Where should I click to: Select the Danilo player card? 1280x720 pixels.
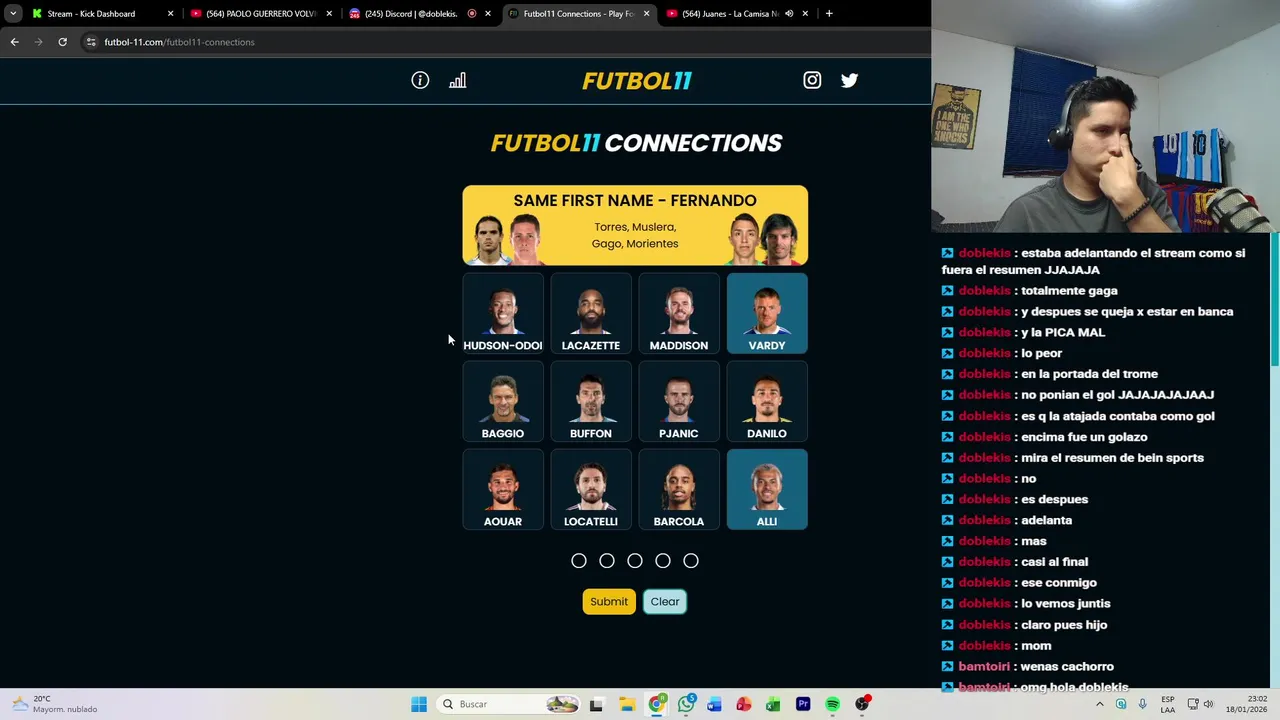tap(767, 402)
